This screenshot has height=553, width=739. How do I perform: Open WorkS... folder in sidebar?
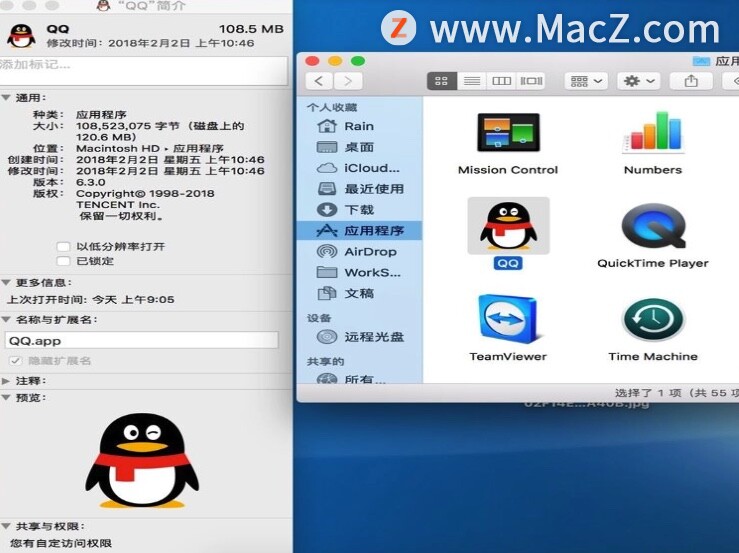pyautogui.click(x=359, y=272)
